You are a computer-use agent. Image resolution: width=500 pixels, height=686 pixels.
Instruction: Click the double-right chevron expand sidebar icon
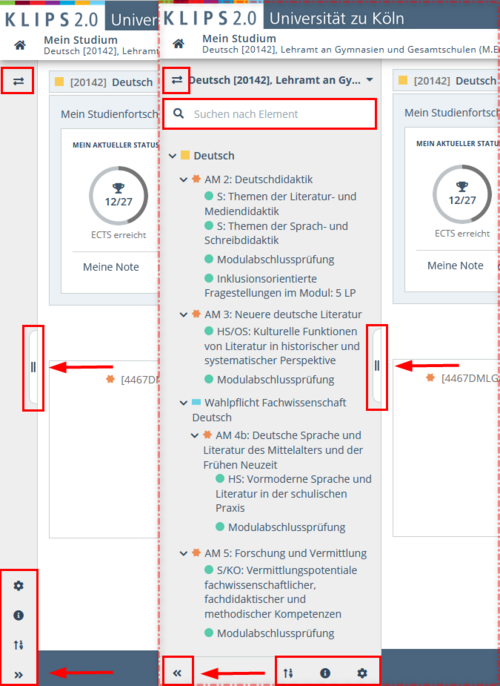pyautogui.click(x=18, y=675)
